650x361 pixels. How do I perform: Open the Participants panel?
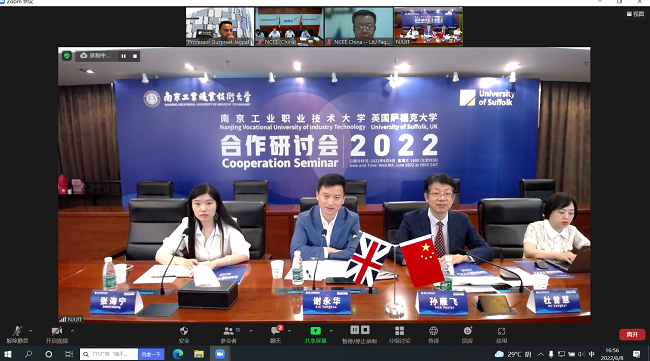(228, 334)
